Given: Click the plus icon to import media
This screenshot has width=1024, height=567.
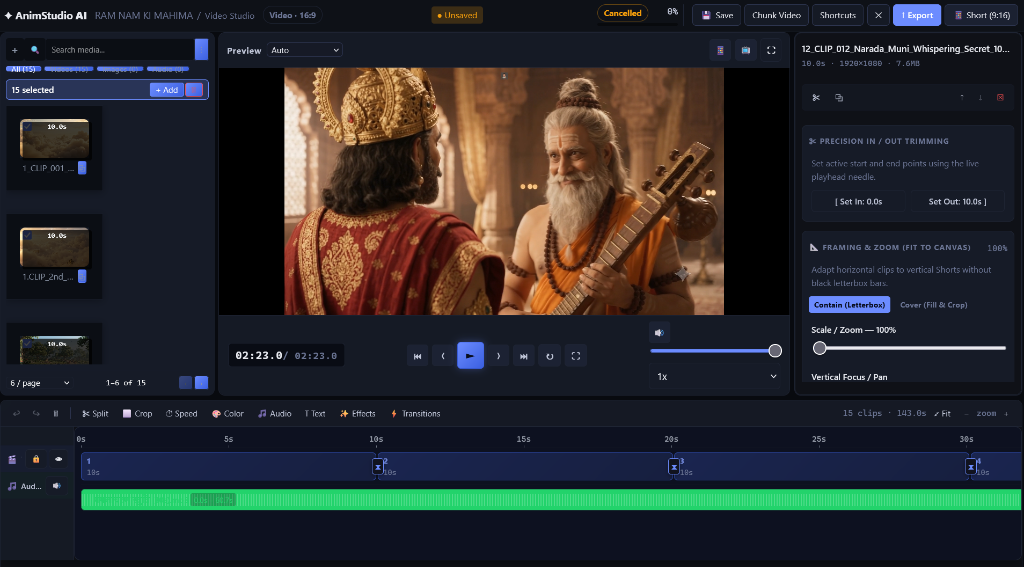Looking at the screenshot, I should click(x=14, y=50).
